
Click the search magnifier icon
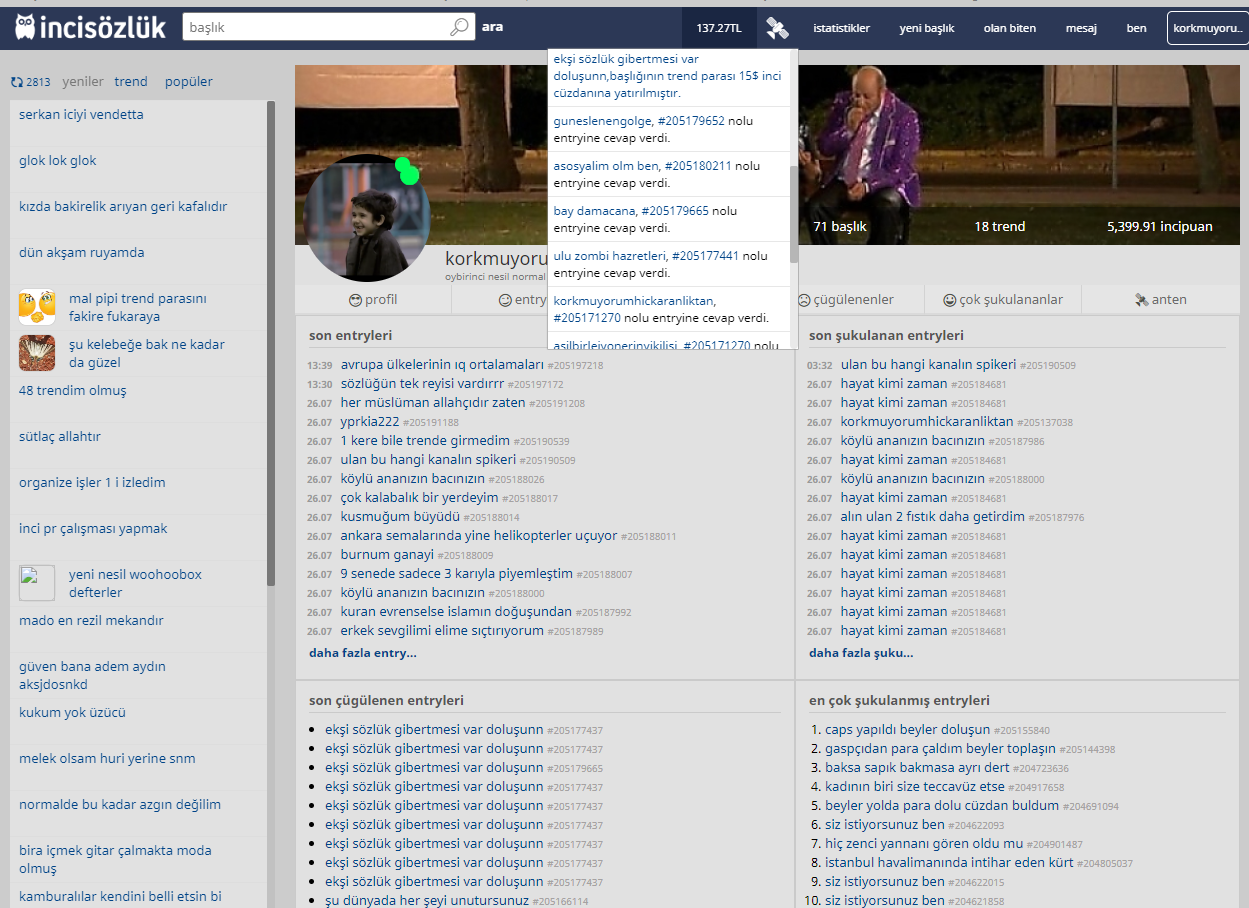click(459, 27)
